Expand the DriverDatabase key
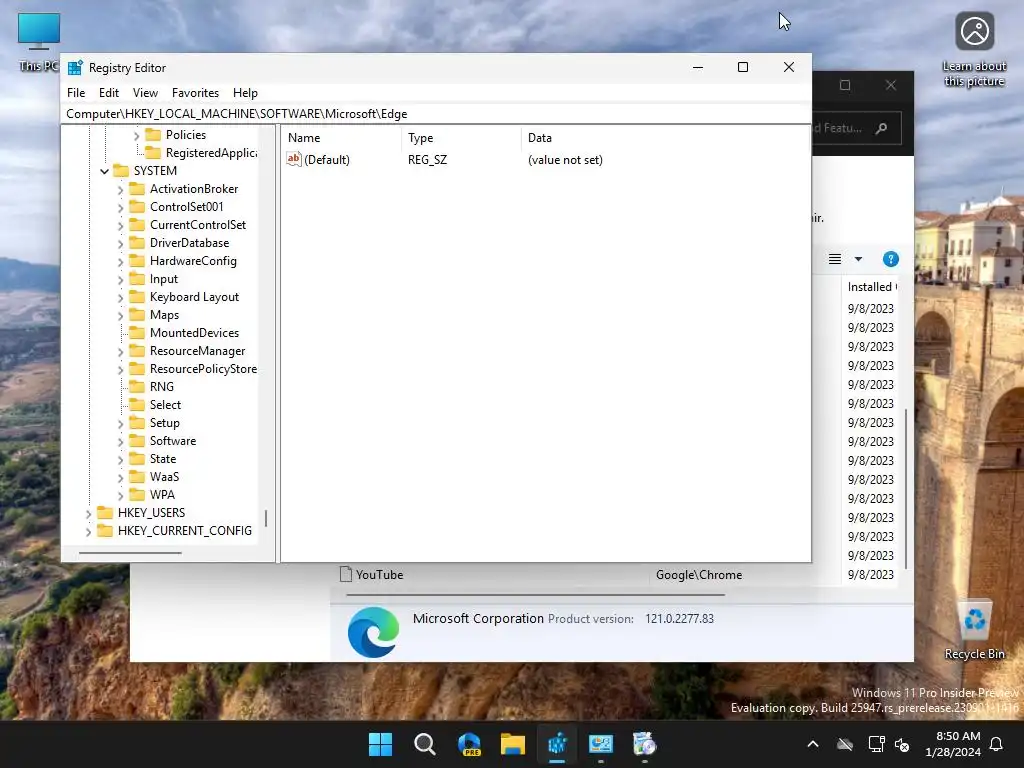This screenshot has height=768, width=1024. tap(120, 244)
